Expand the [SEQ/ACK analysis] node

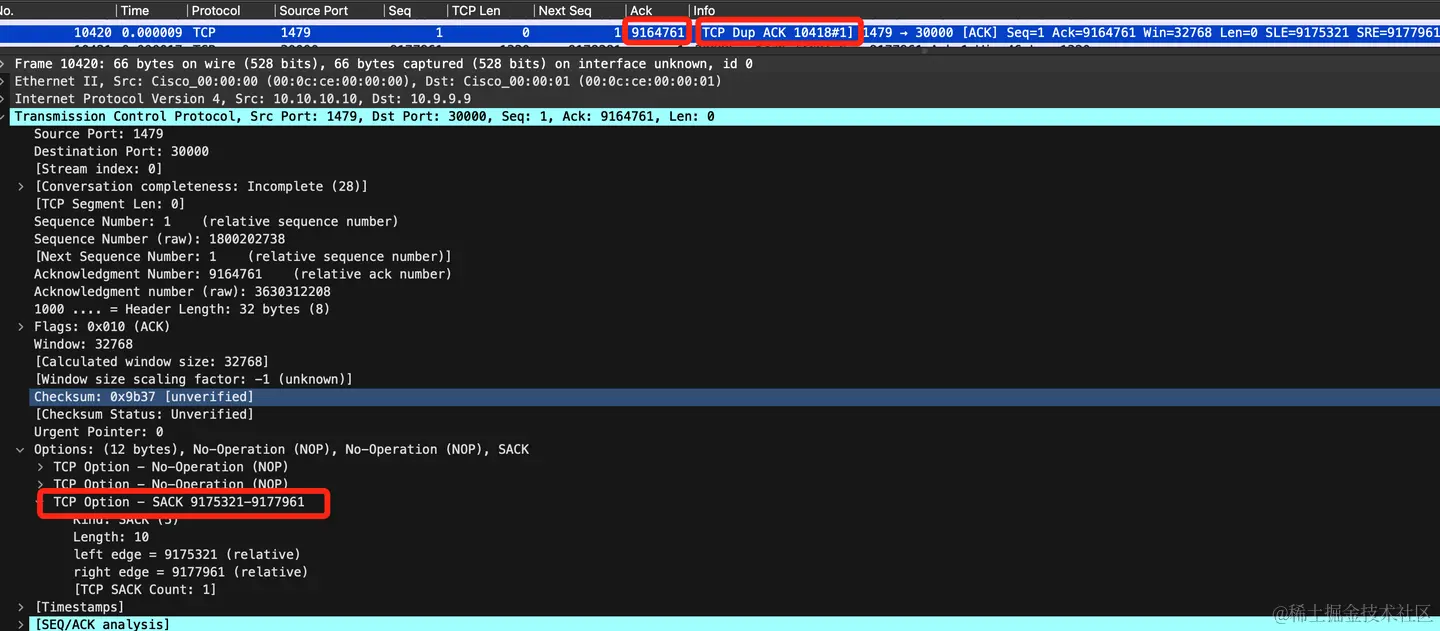(21, 624)
